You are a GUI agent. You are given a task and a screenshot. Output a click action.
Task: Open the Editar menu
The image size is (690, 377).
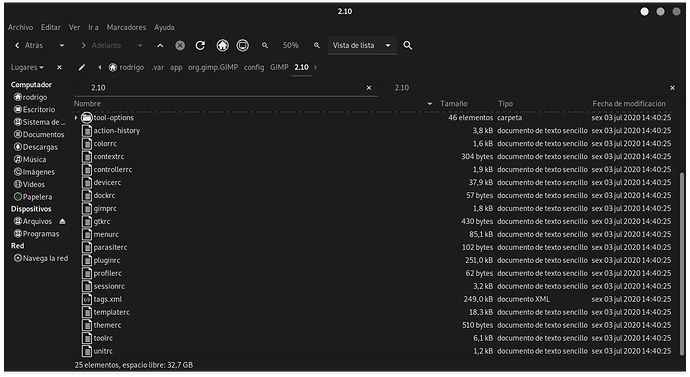[51, 27]
